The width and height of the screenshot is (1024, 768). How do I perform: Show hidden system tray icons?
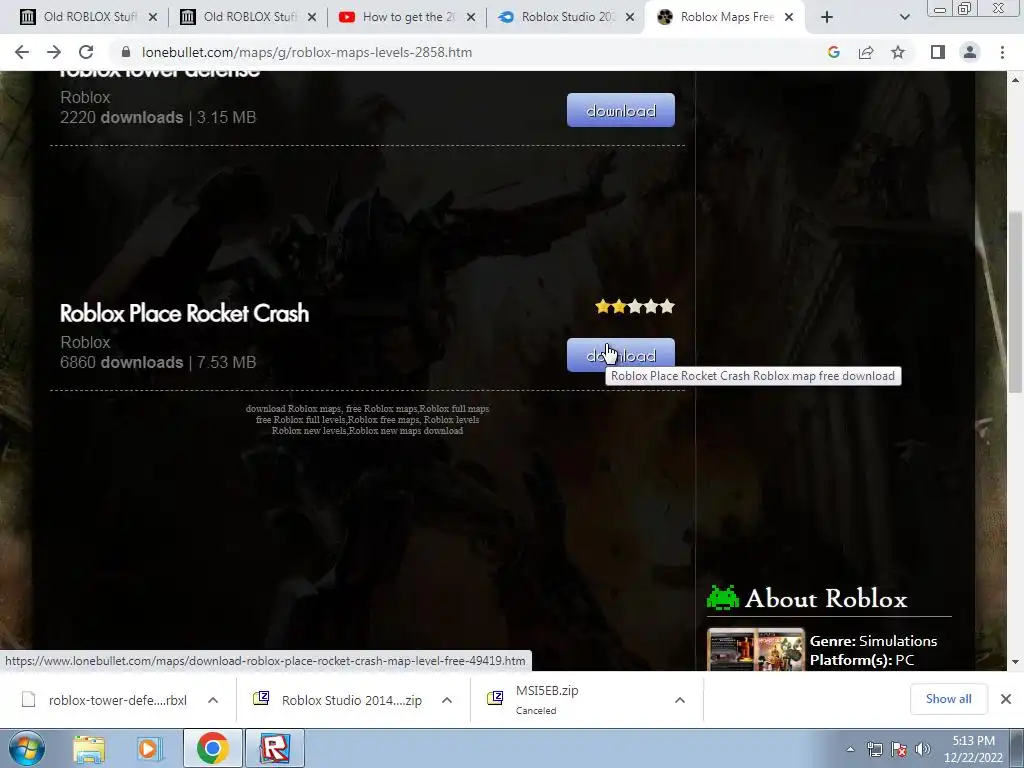pos(850,750)
